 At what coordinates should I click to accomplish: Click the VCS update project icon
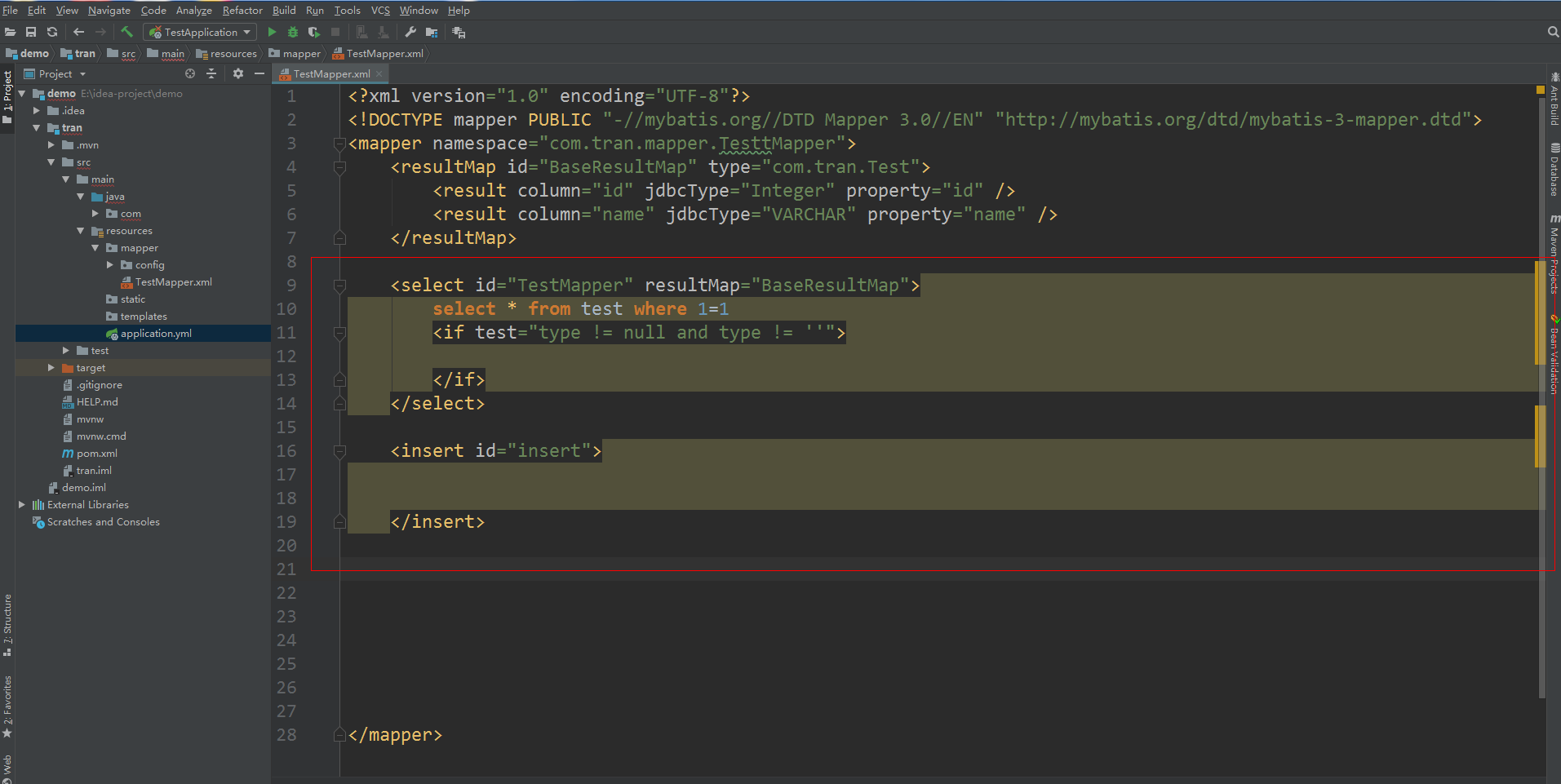[x=361, y=32]
